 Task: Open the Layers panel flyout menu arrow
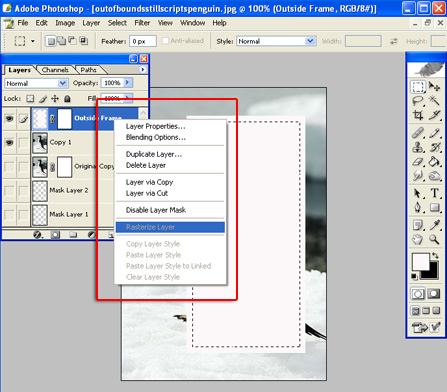[143, 70]
